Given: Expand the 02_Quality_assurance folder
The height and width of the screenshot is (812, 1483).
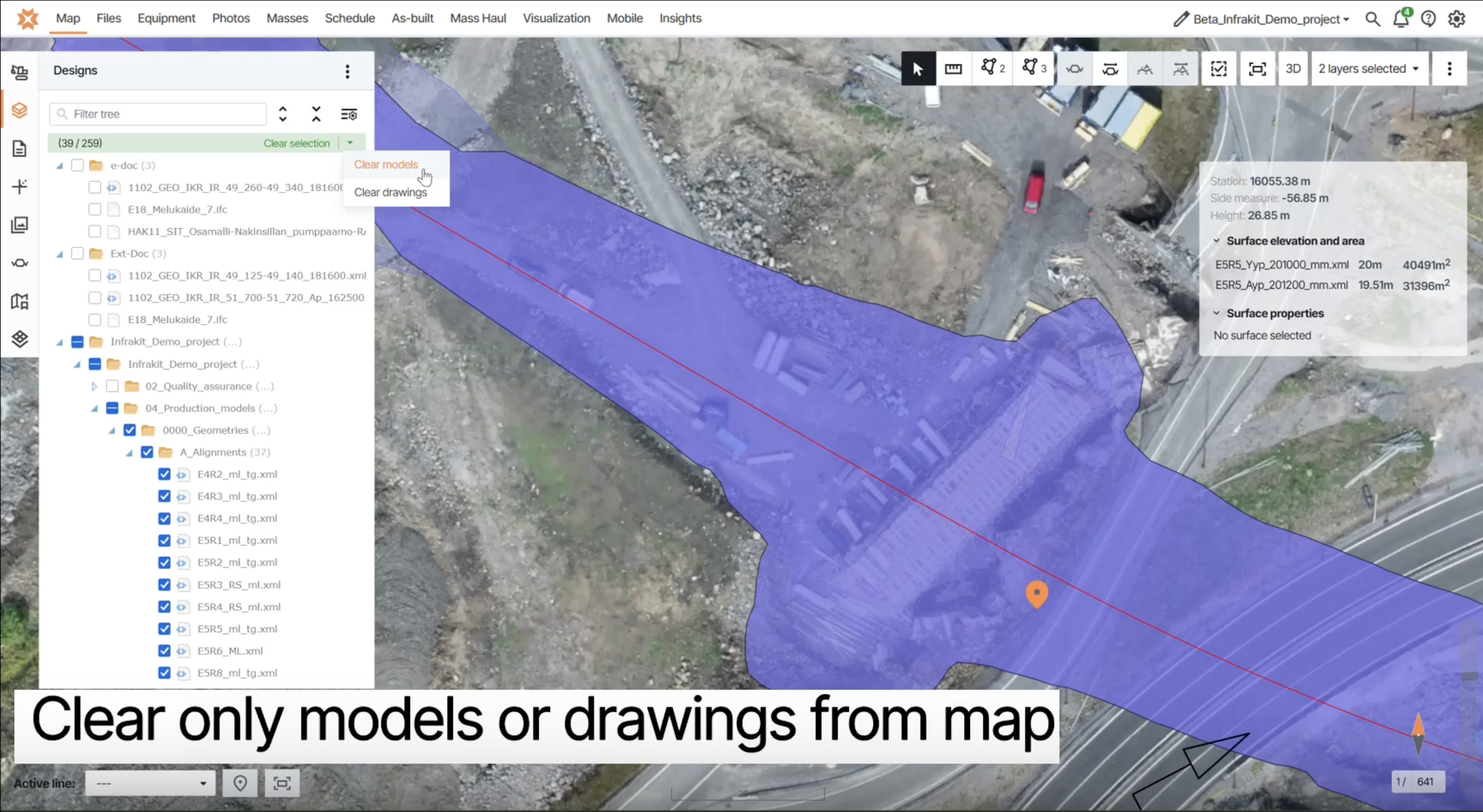Looking at the screenshot, I should coord(94,386).
